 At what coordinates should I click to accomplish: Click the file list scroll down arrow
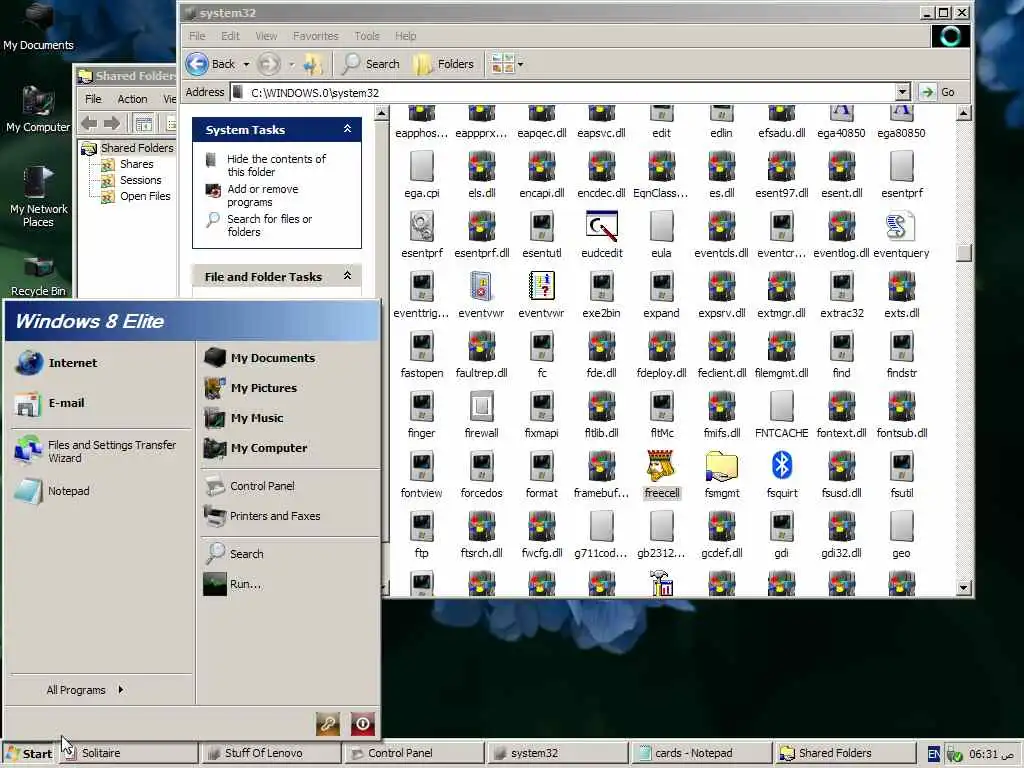[964, 587]
